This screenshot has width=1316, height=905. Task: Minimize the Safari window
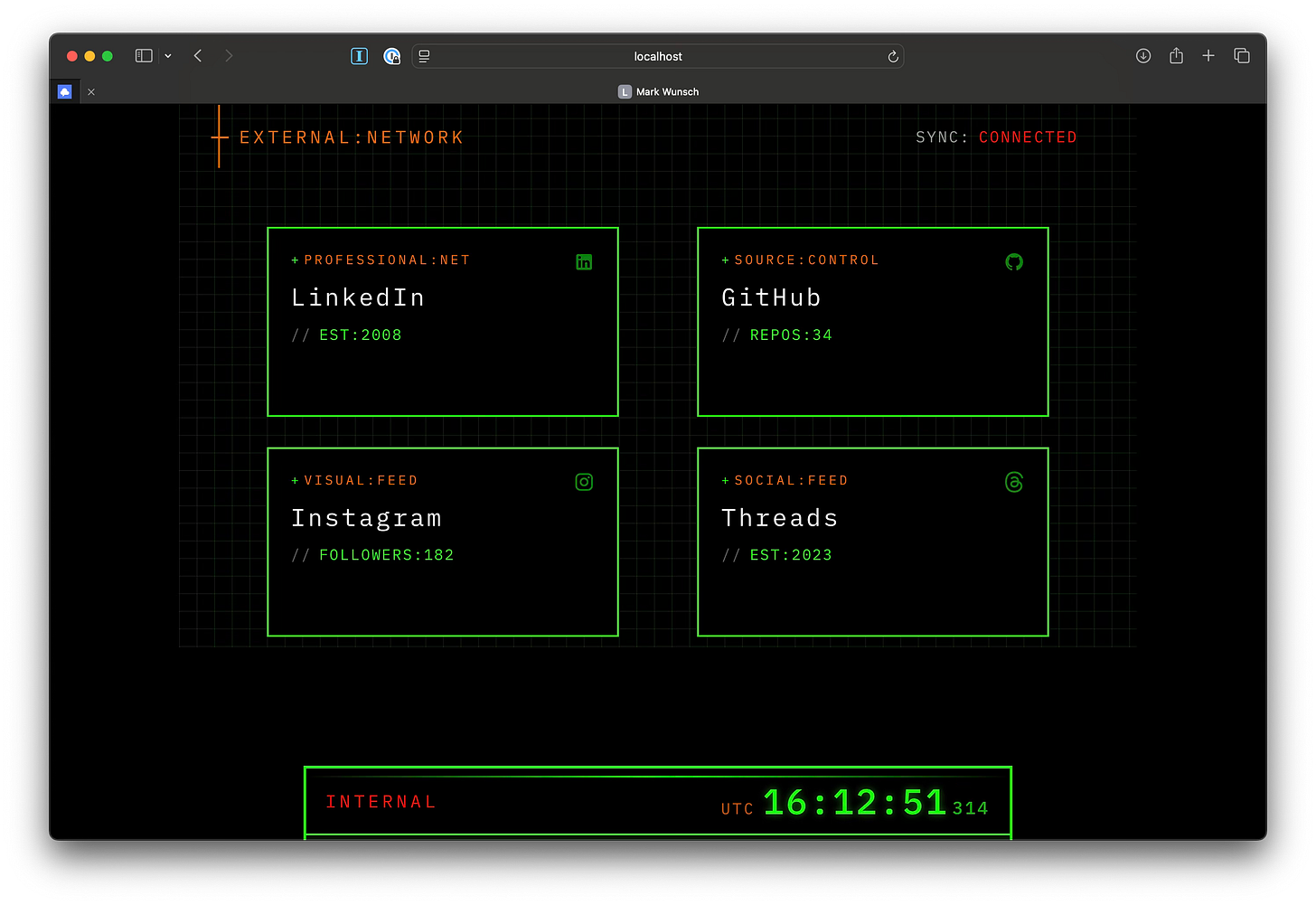[x=89, y=56]
